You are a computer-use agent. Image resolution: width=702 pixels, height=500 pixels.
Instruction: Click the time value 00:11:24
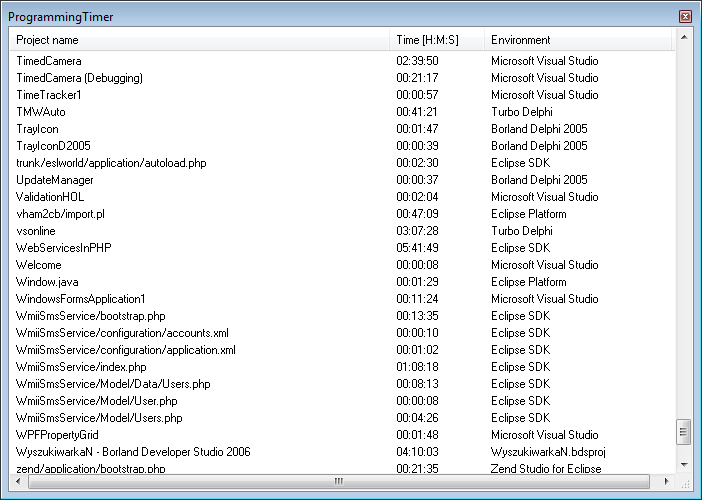pos(417,299)
